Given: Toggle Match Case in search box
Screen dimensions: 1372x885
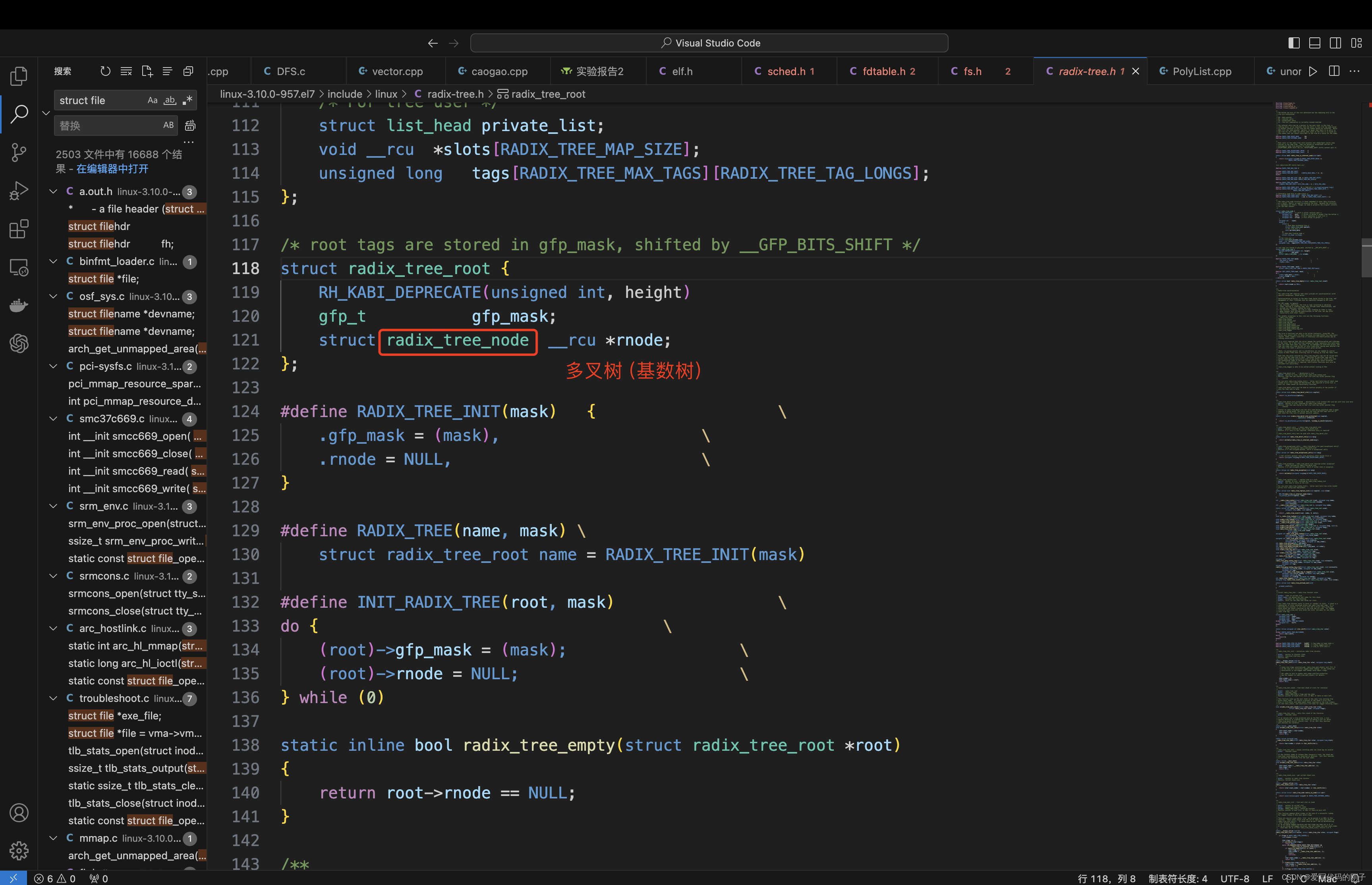Looking at the screenshot, I should pos(152,100).
